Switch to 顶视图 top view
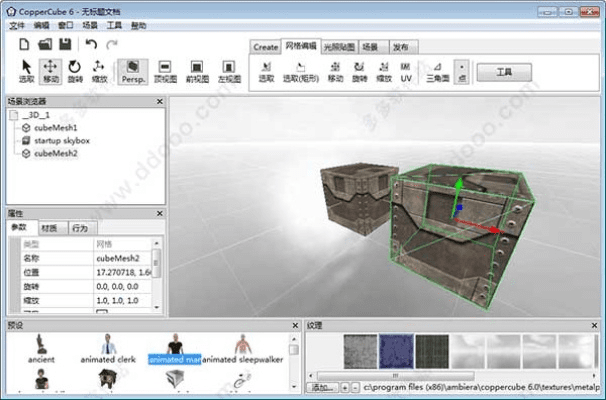 pos(166,70)
